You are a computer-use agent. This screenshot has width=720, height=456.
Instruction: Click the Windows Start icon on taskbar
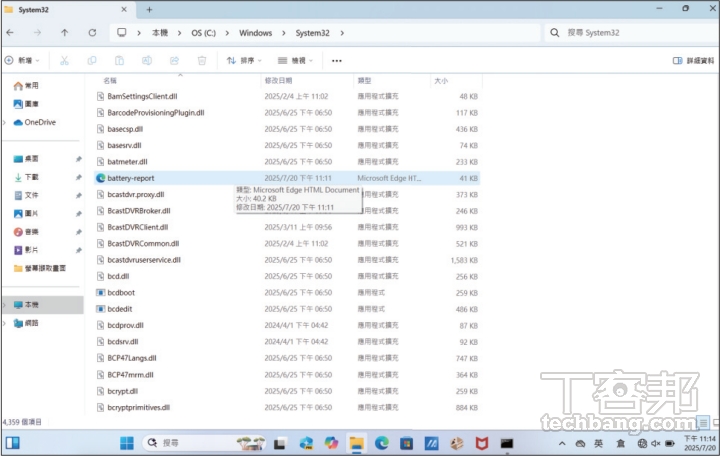click(127, 442)
